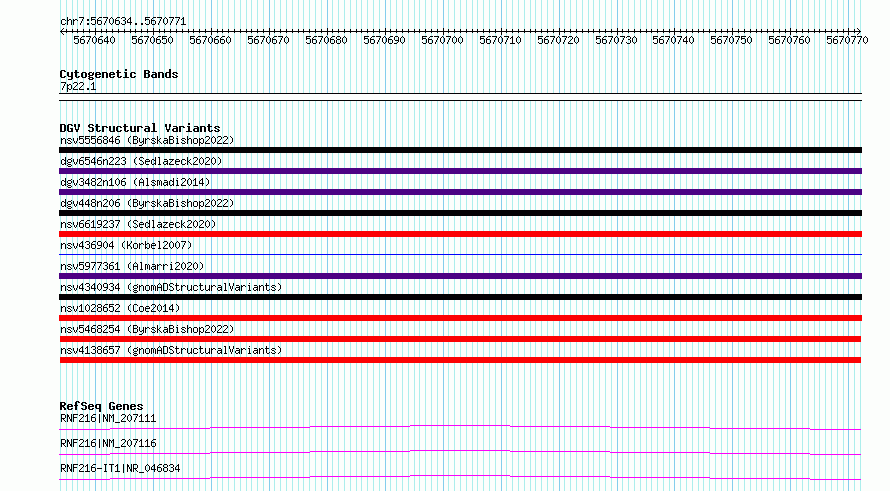Select the red bar of nsv6619237
This screenshot has width=890, height=491.
(x=460, y=234)
